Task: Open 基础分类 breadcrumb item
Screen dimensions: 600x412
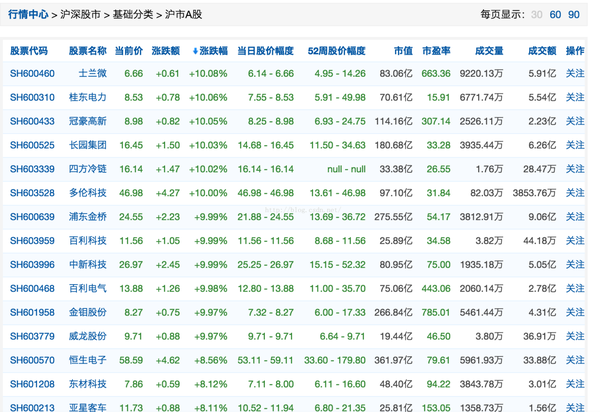Action: (x=133, y=15)
